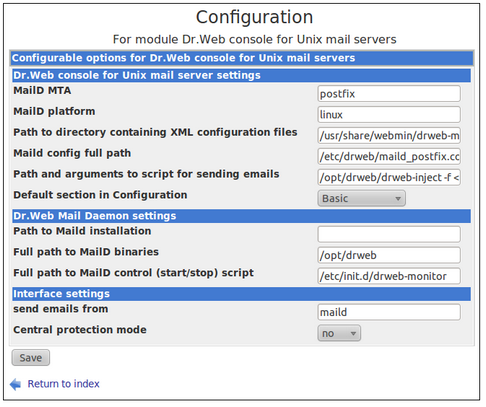Click the Configurable options header bar
The image size is (486, 407).
[x=242, y=58]
